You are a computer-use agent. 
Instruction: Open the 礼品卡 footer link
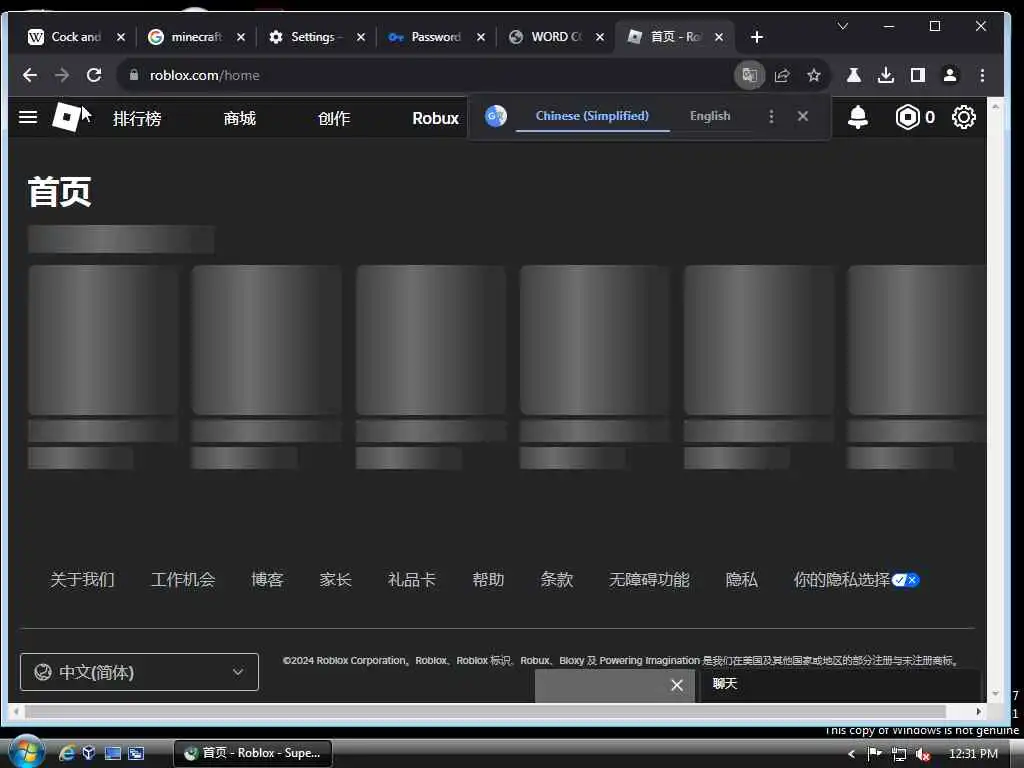click(411, 580)
